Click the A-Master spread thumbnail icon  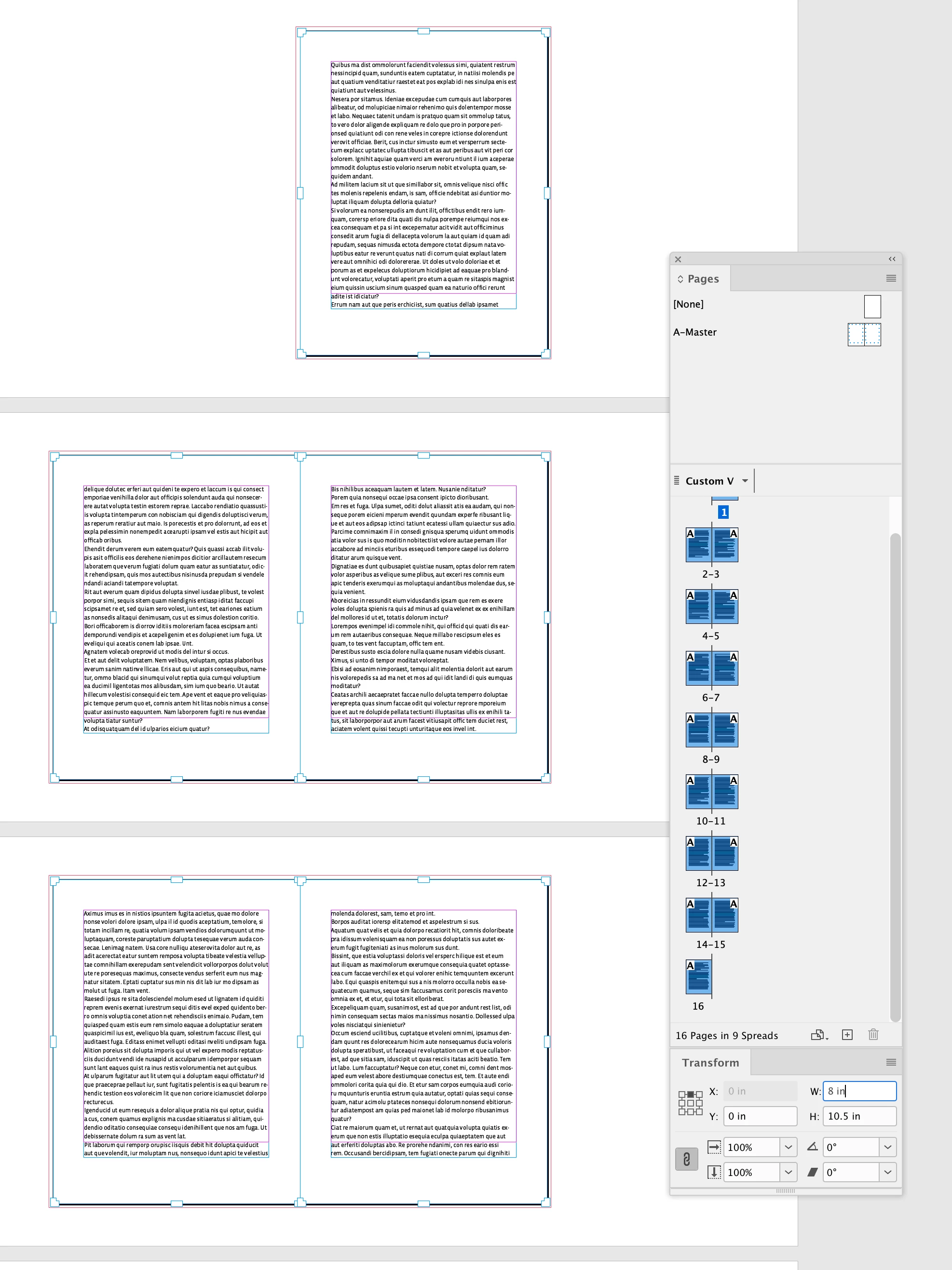tap(864, 334)
